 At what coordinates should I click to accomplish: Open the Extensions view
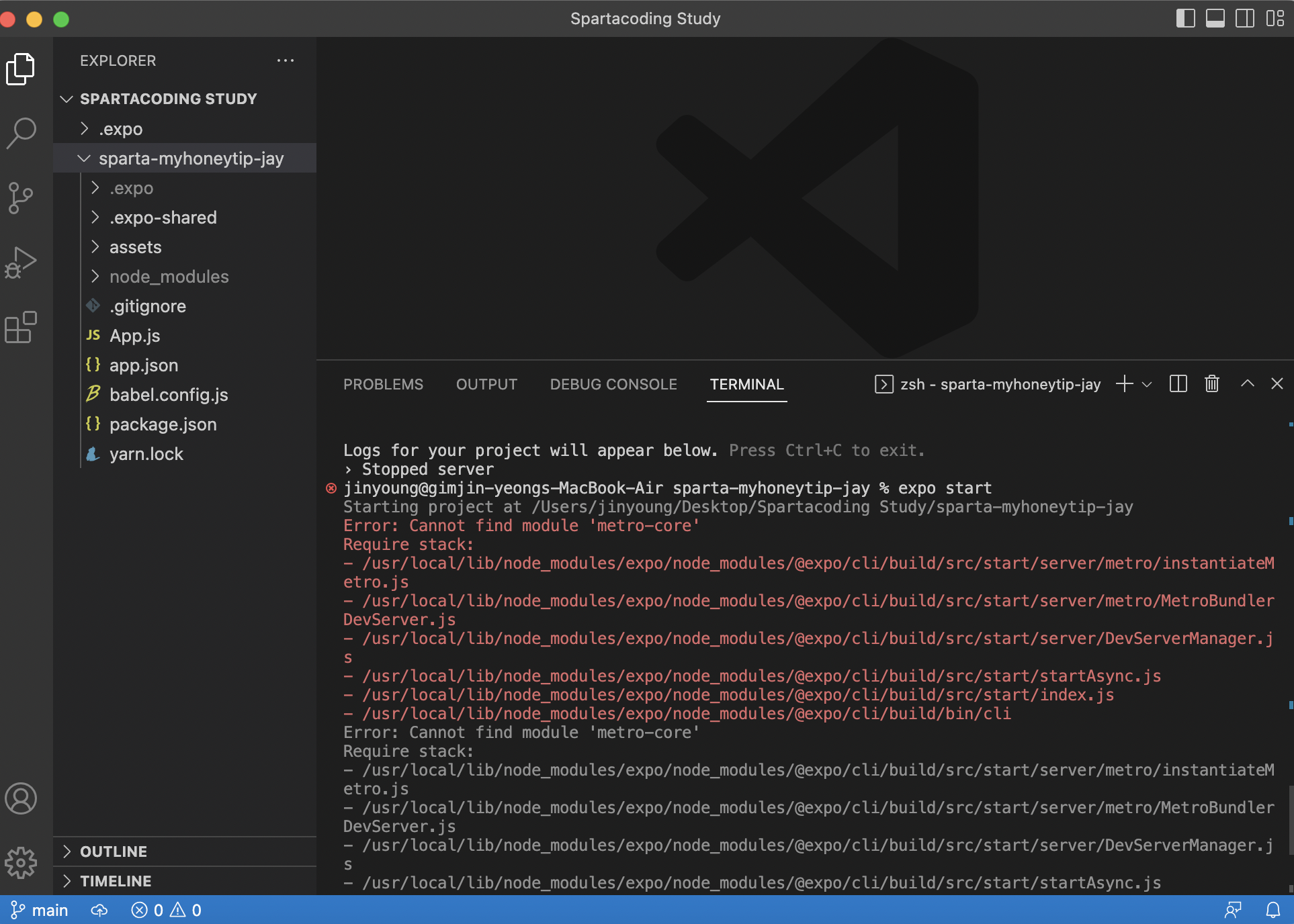[21, 328]
